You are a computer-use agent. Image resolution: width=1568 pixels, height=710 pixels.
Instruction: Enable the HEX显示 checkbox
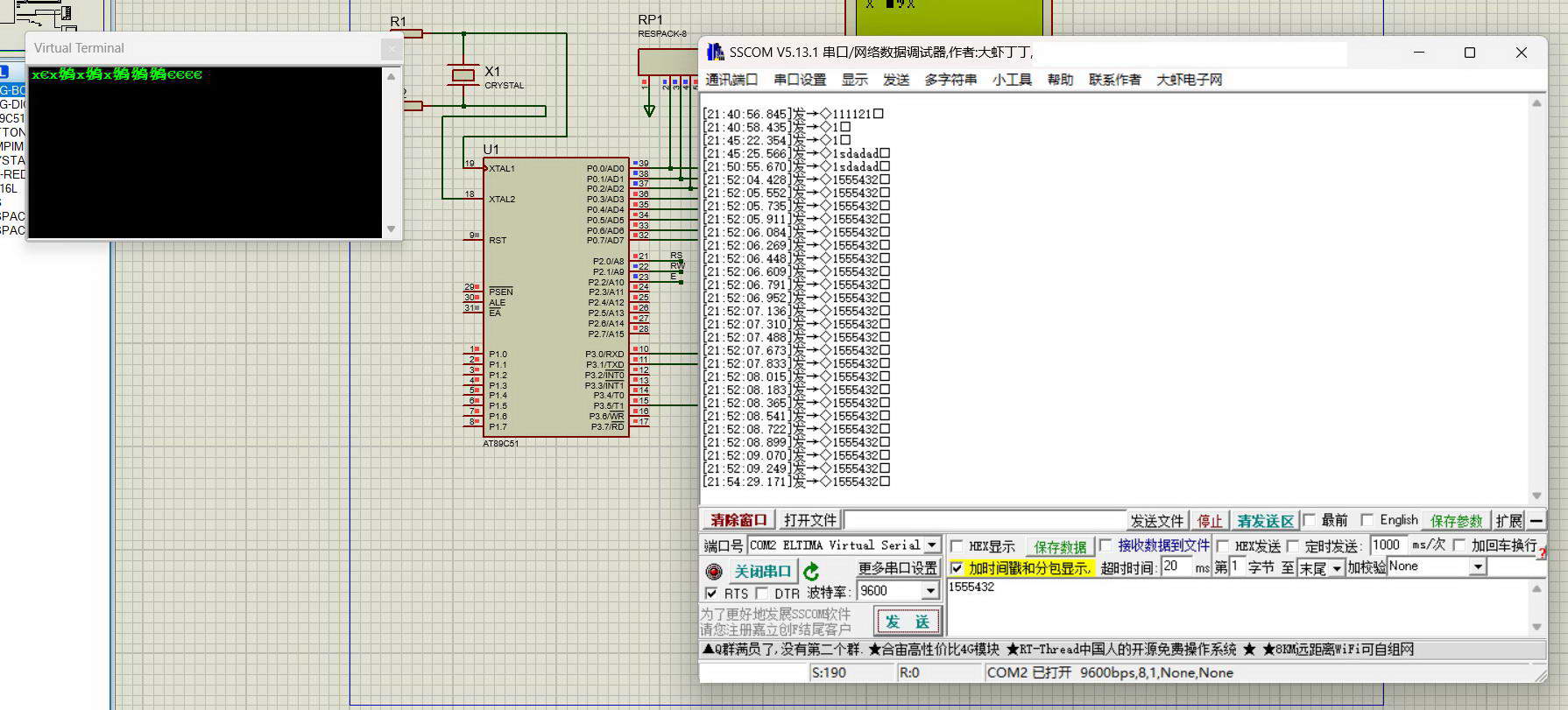[x=957, y=546]
